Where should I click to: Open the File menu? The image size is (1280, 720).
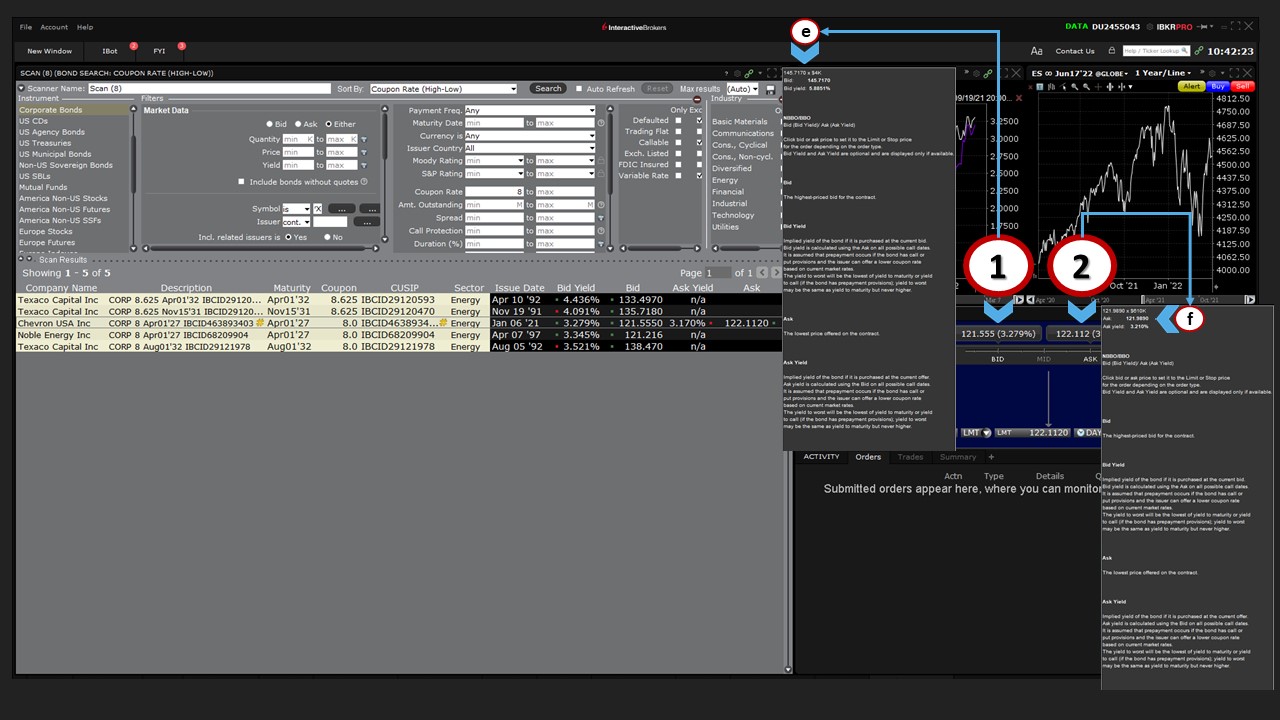click(26, 27)
